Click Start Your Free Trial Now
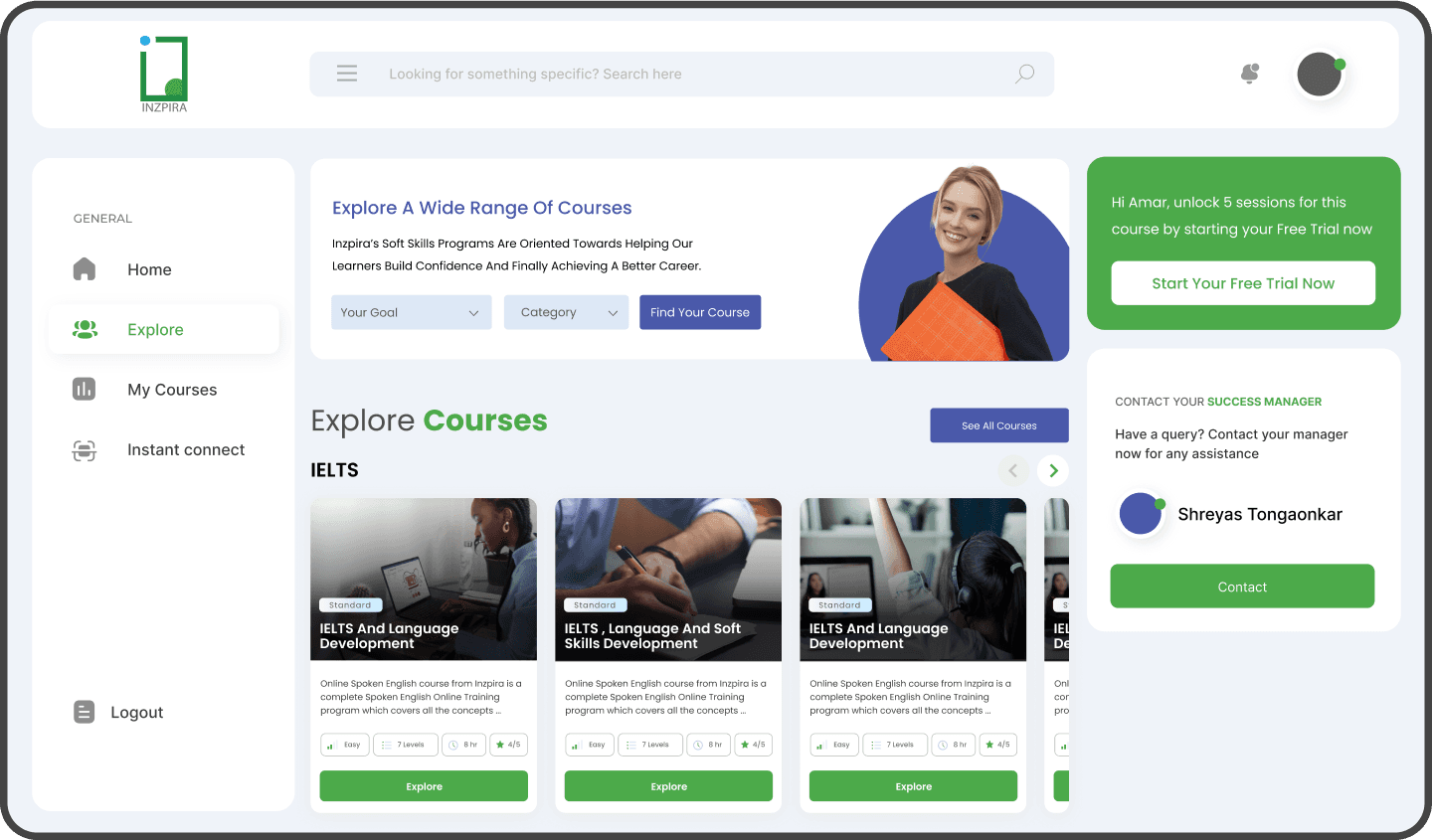The height and width of the screenshot is (840, 1432). click(1243, 283)
